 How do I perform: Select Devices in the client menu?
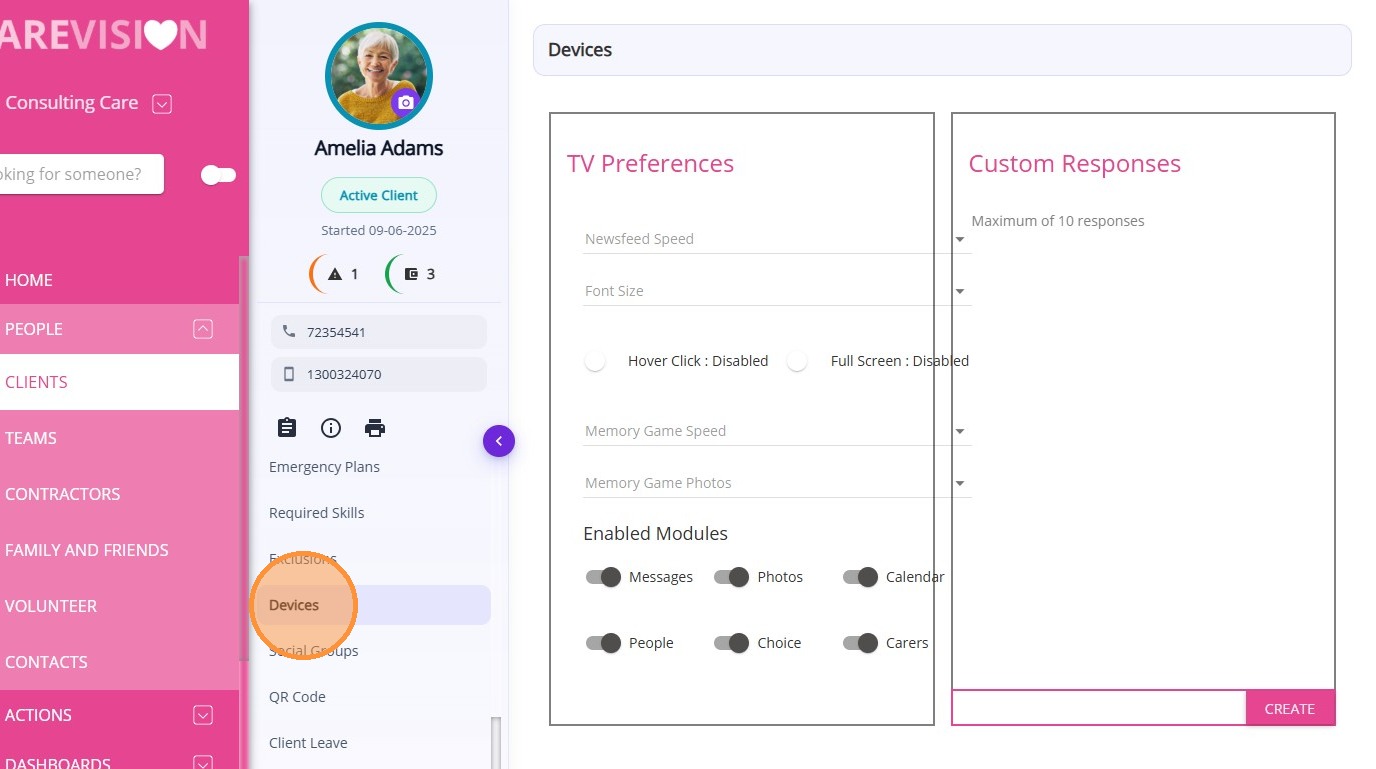374,605
